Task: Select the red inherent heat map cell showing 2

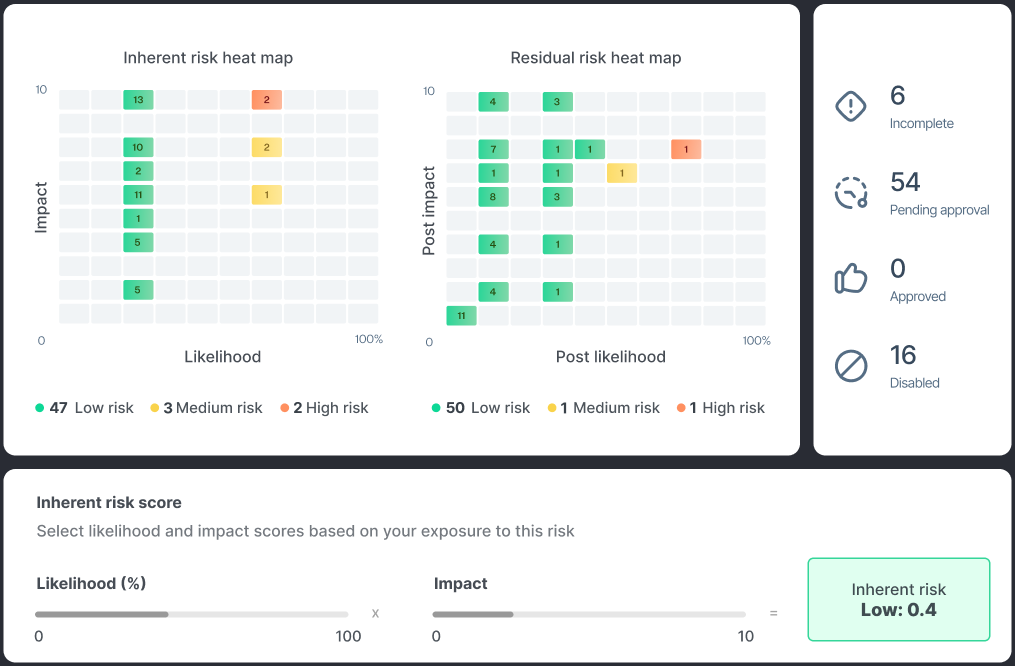Action: click(267, 100)
